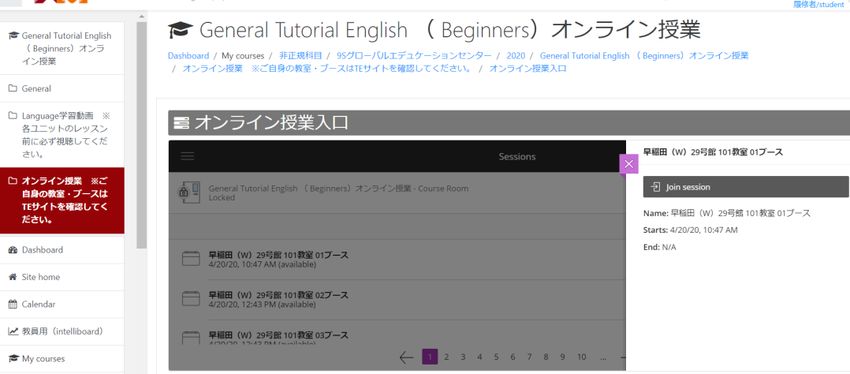Click the Site home house icon
Image resolution: width=850 pixels, height=374 pixels.
(13, 277)
